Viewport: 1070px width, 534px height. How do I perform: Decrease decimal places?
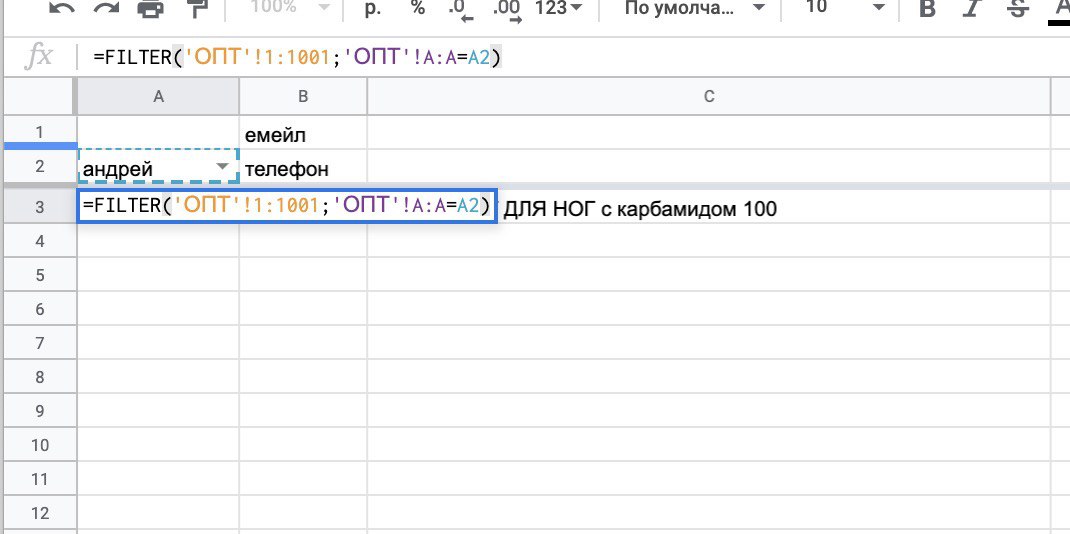coord(460,10)
